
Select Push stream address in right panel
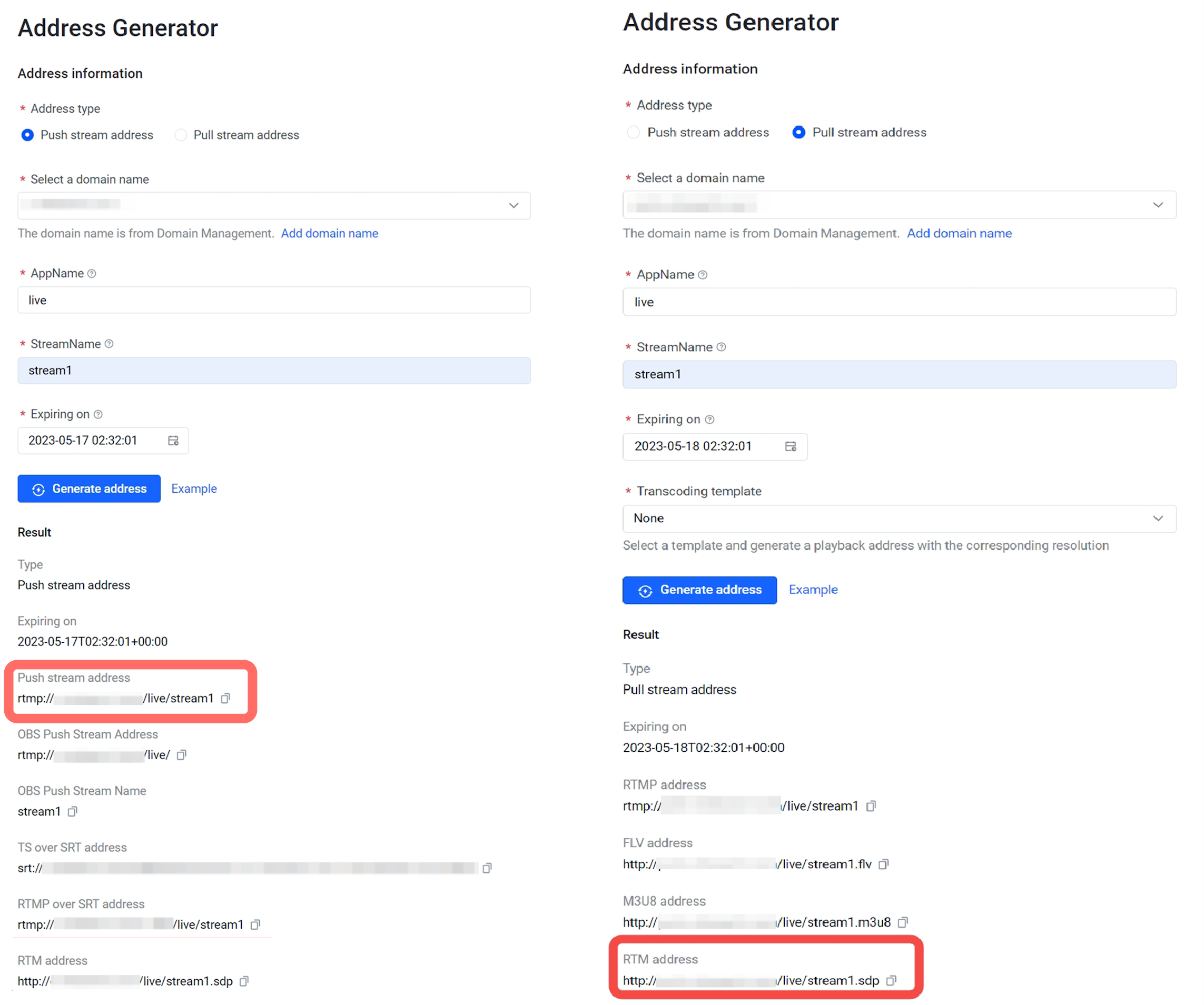pos(633,132)
